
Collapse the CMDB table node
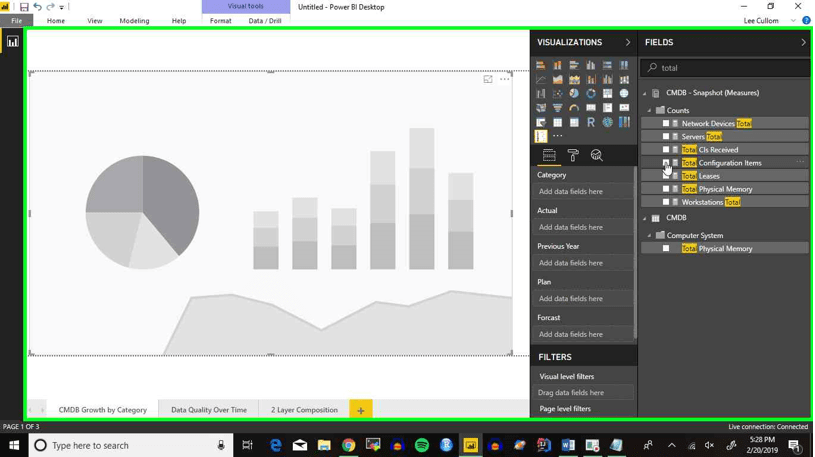pyautogui.click(x=645, y=218)
